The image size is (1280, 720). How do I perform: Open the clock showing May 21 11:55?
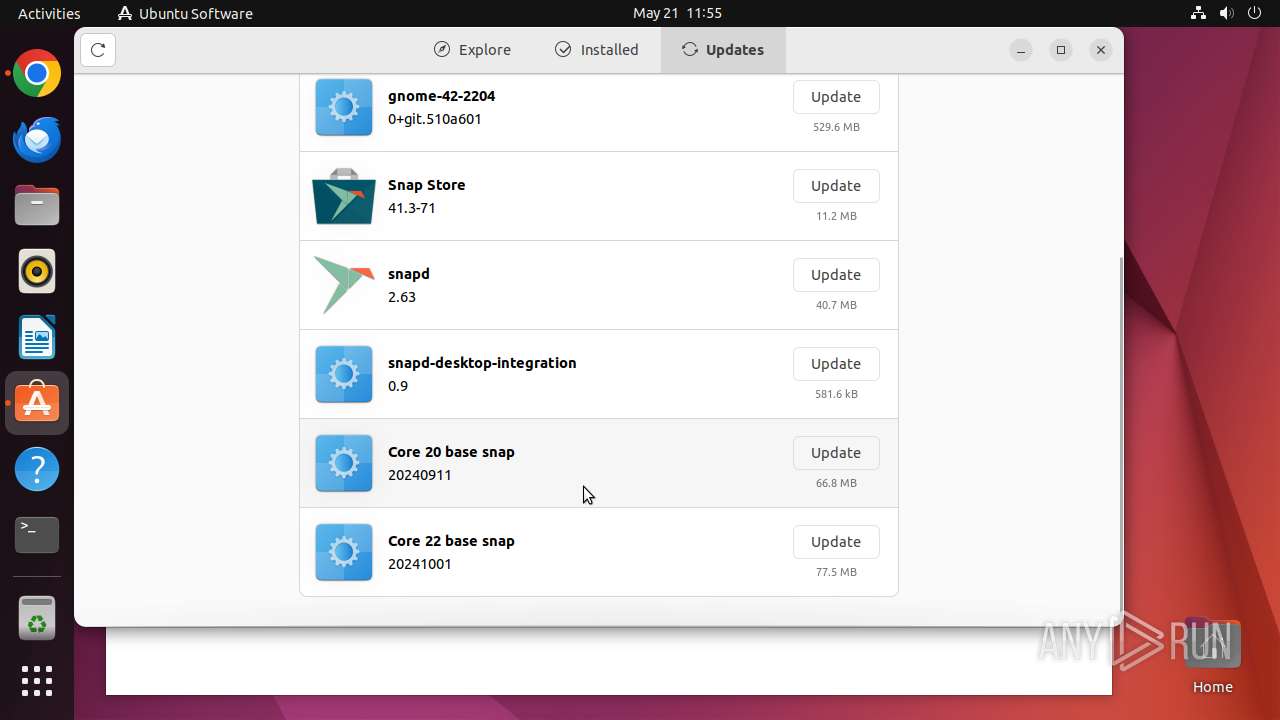tap(677, 13)
